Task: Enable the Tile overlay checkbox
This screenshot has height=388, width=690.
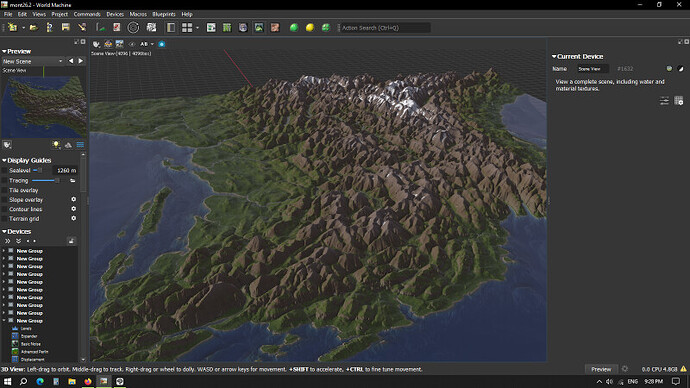Action: [x=5, y=190]
